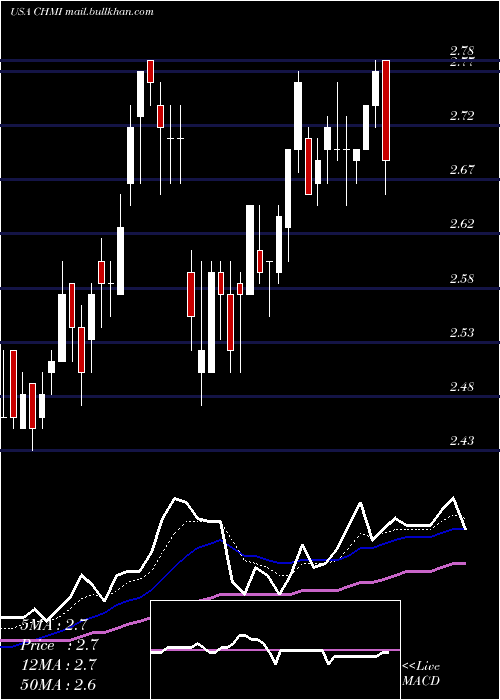Viewport: 500px width, 700px height.
Task: Click the USA CHMI mail.bullkhan.com header text
Action: pos(82,12)
